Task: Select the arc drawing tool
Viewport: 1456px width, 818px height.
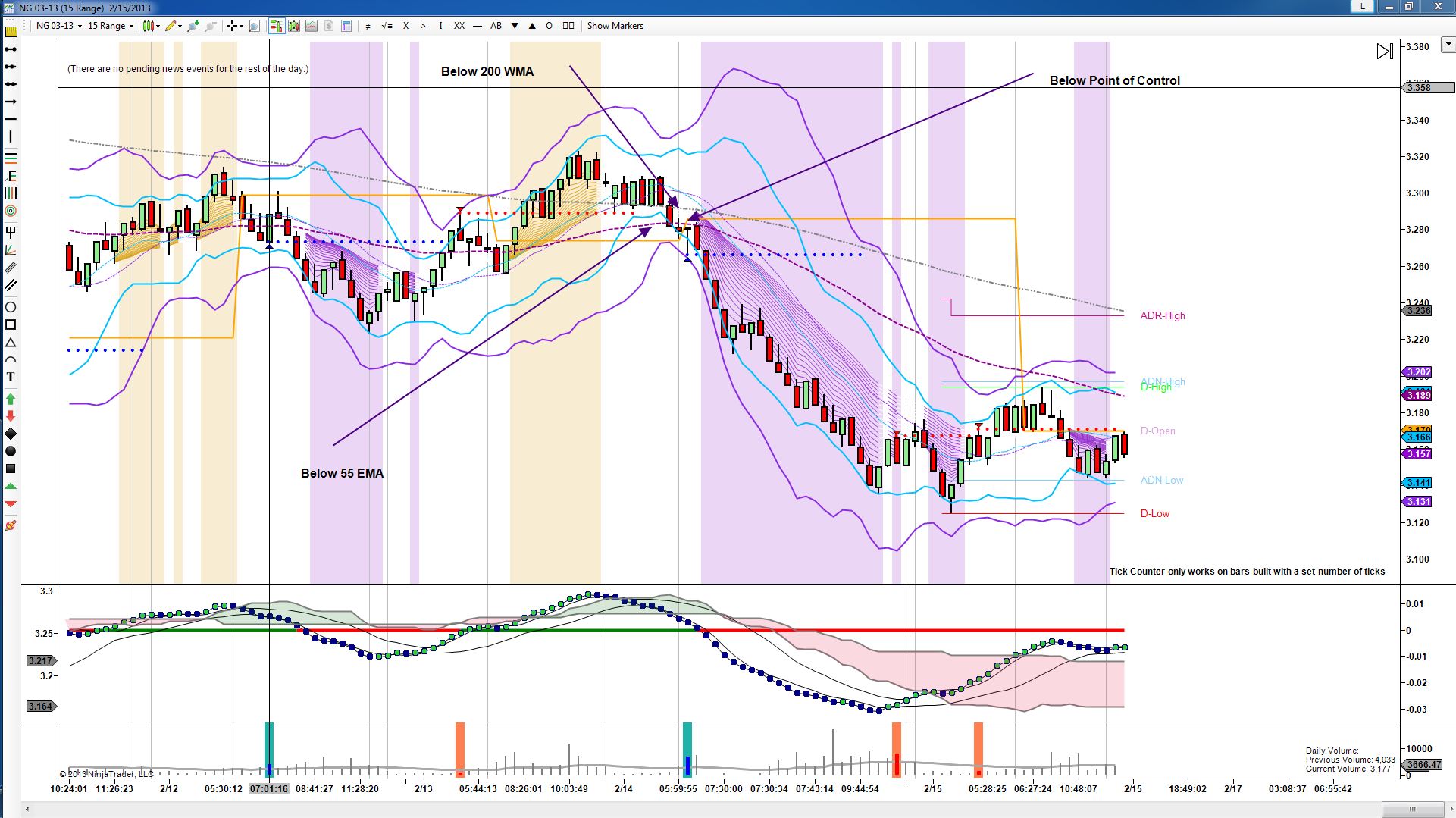Action: (11, 360)
